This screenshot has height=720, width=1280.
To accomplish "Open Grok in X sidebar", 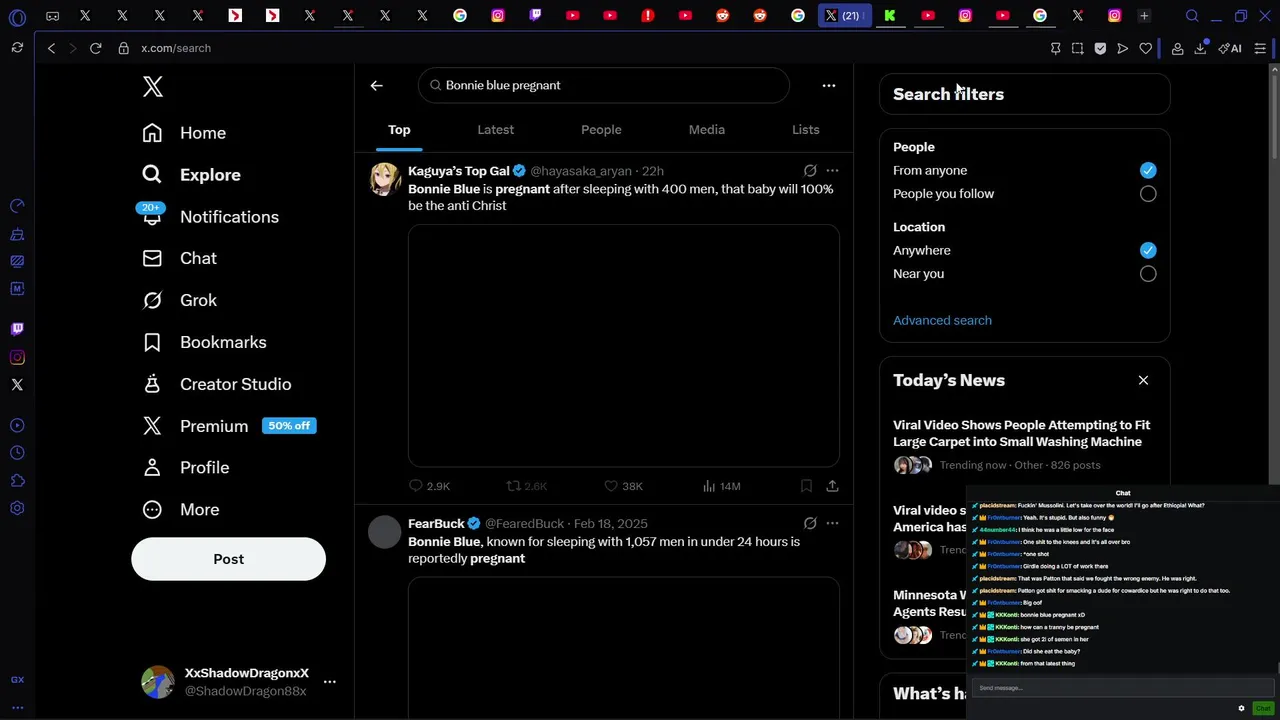I will click(180, 300).
